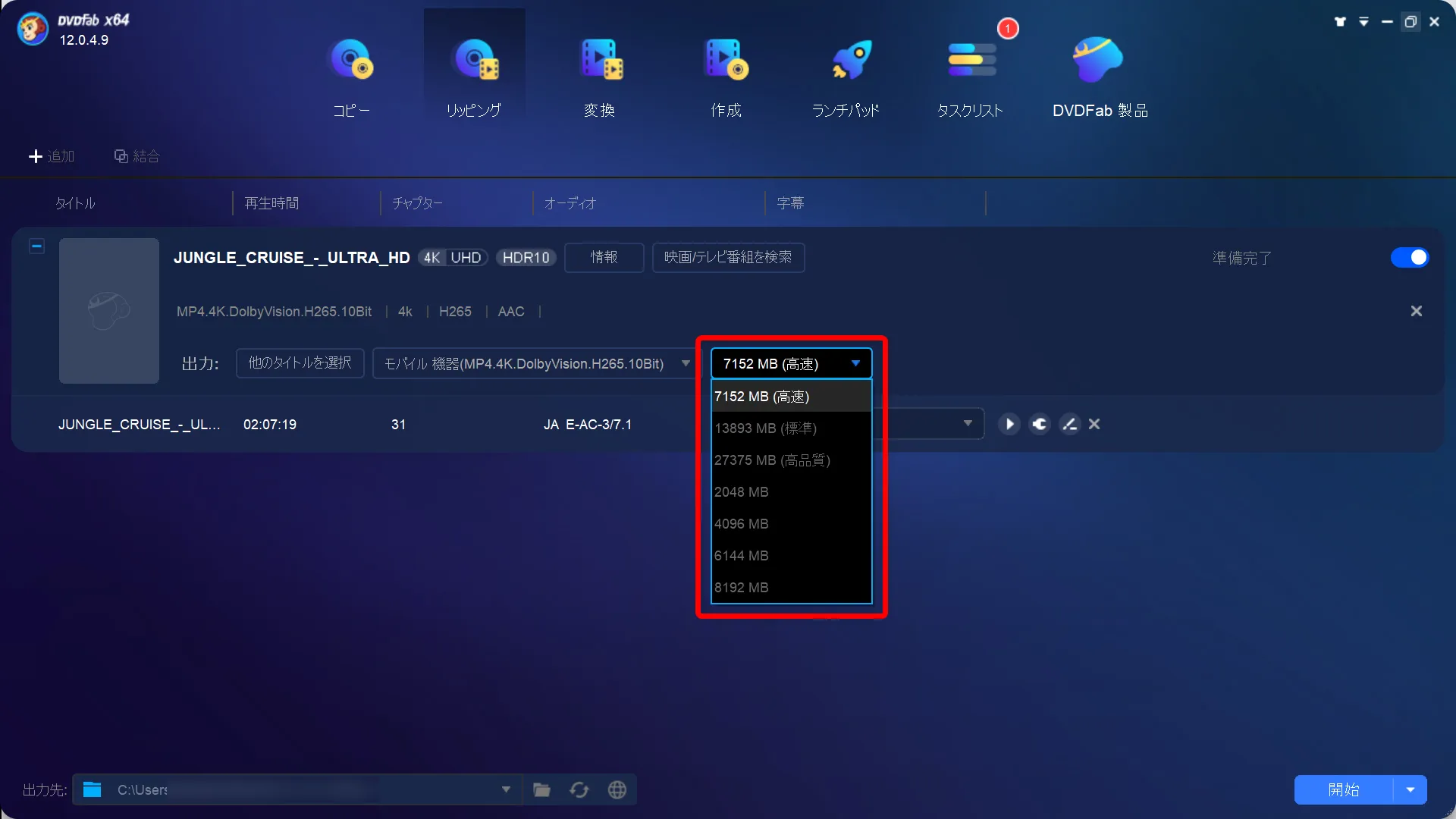Click the 字幕 column header

790,203
